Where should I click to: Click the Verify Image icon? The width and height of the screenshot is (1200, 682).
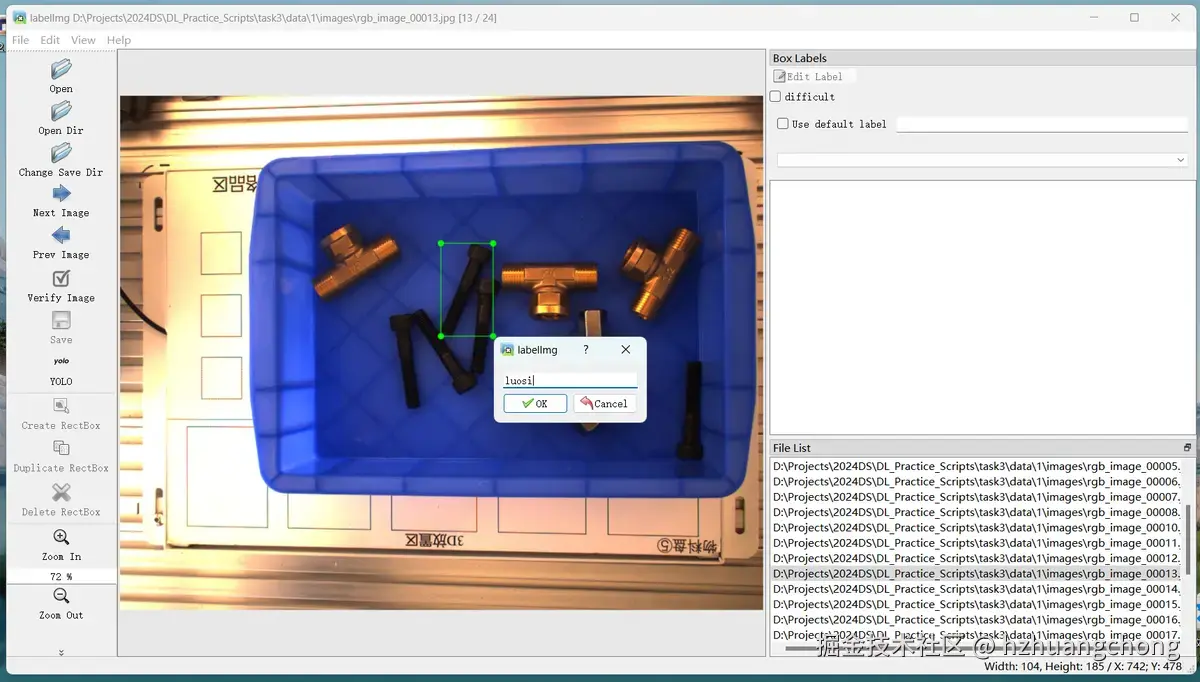point(61,279)
